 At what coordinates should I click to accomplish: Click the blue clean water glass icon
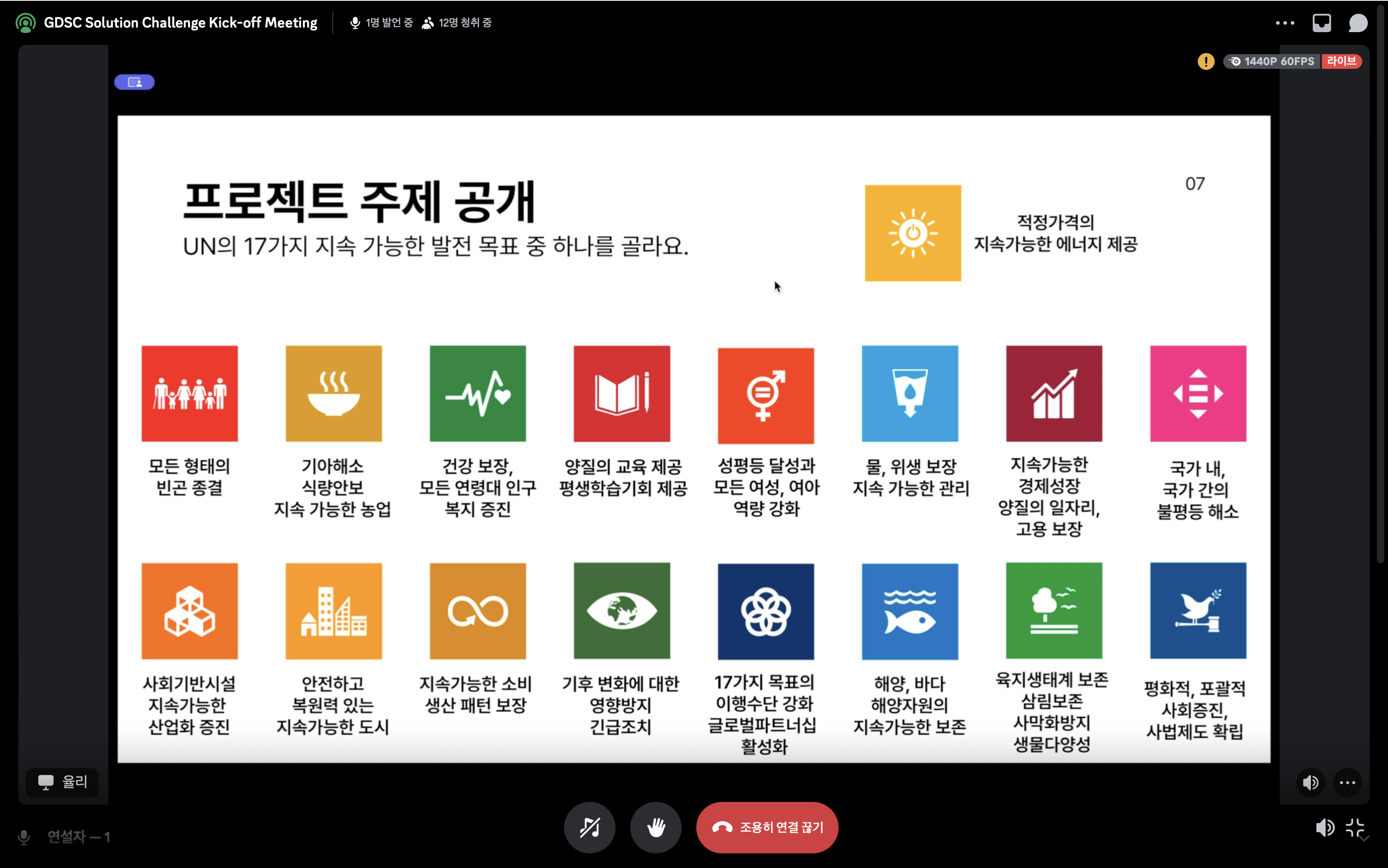coord(910,393)
